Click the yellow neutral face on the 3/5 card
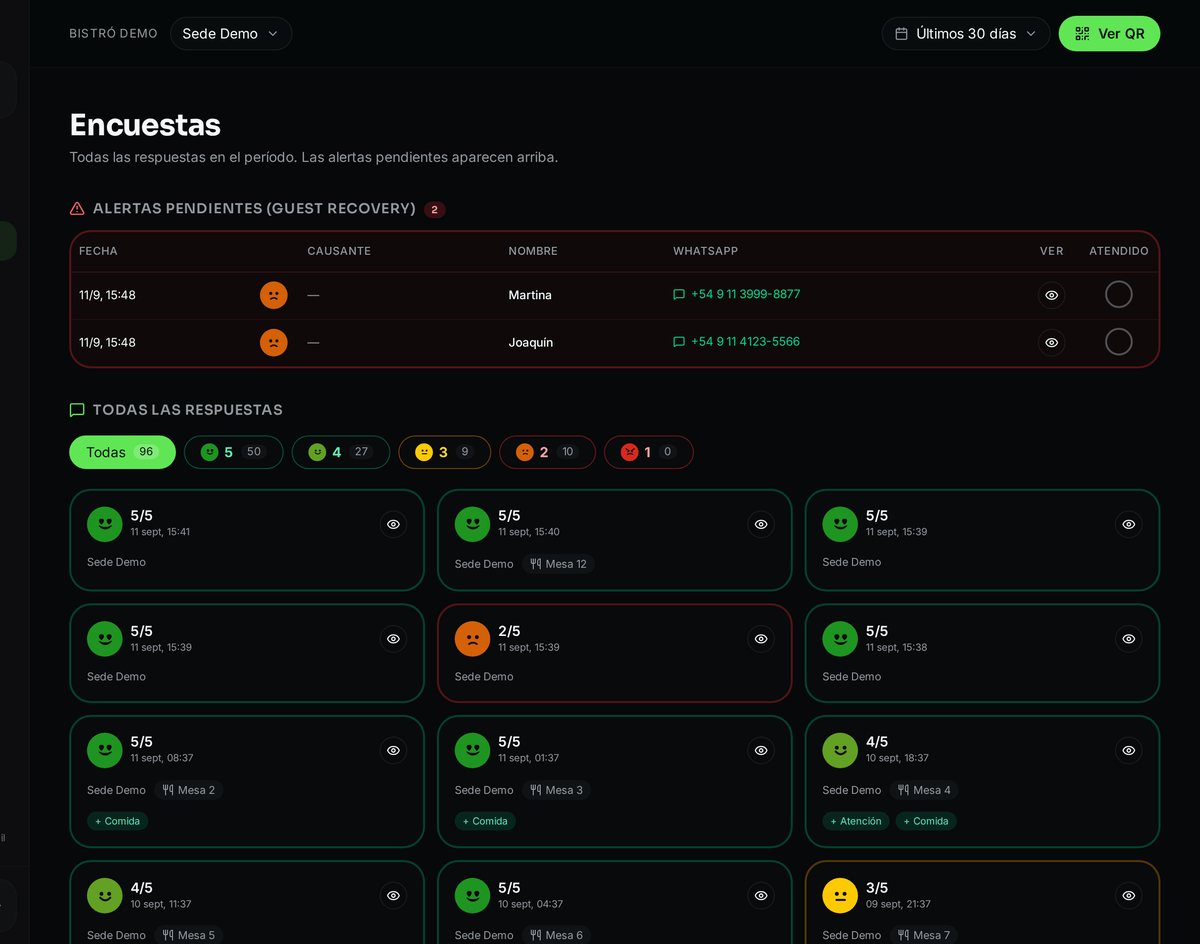Image resolution: width=1200 pixels, height=944 pixels. click(840, 896)
